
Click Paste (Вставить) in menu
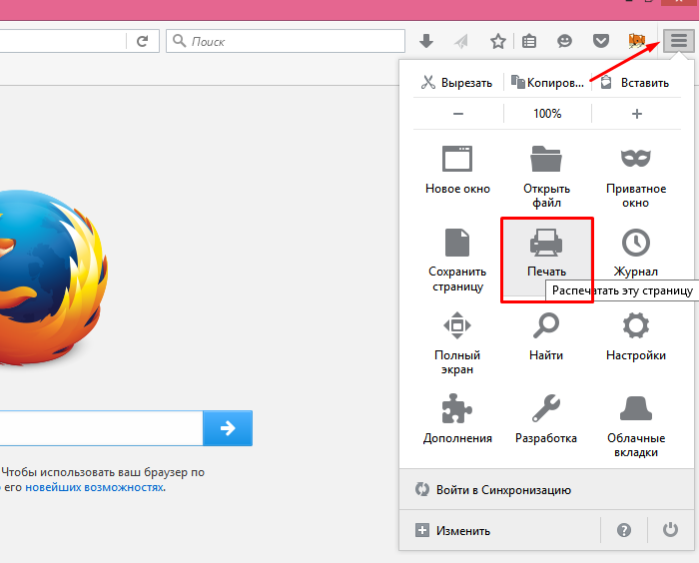[x=636, y=82]
